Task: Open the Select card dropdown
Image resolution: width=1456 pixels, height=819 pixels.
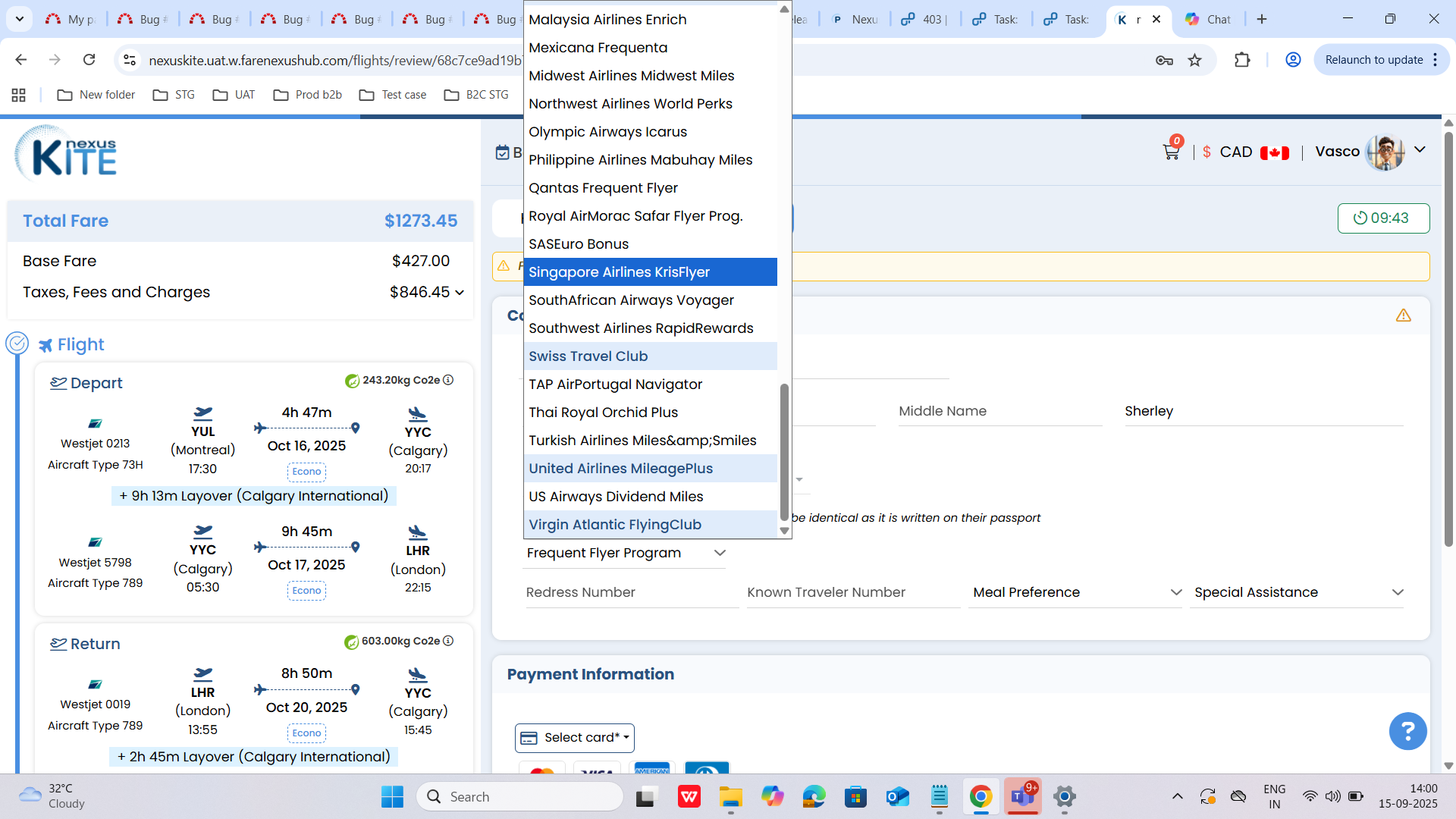Action: tap(575, 738)
